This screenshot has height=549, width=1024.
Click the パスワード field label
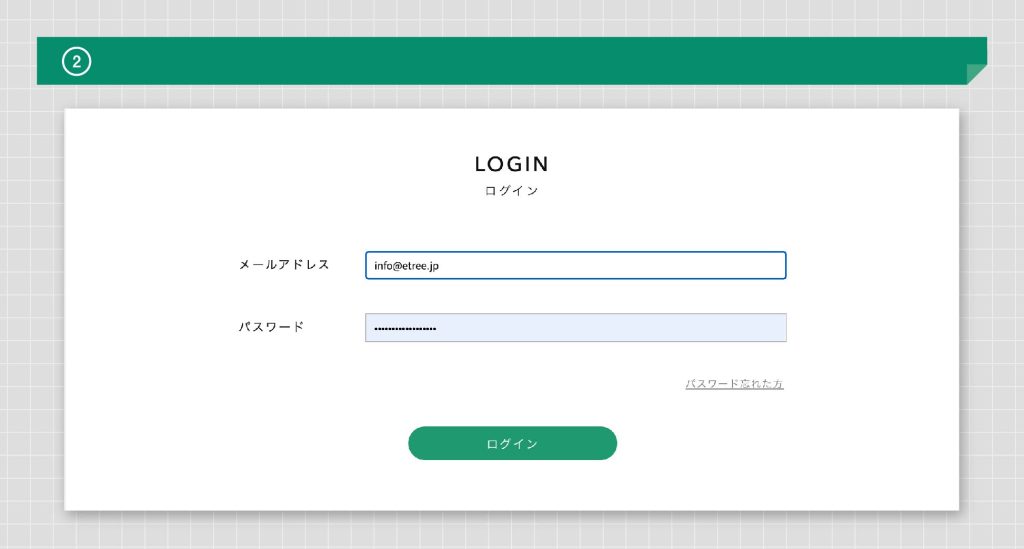[x=271, y=327]
